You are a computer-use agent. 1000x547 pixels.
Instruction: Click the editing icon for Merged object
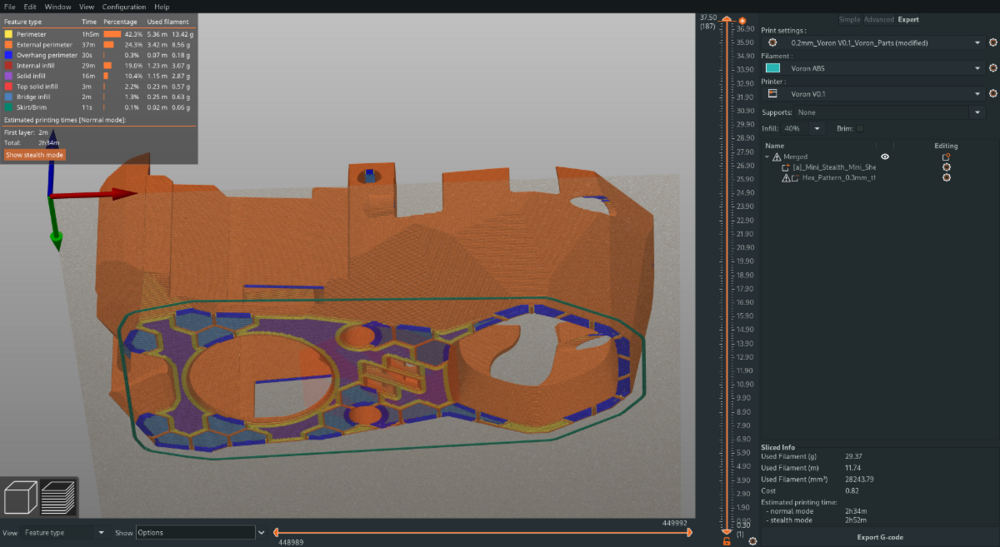946,157
